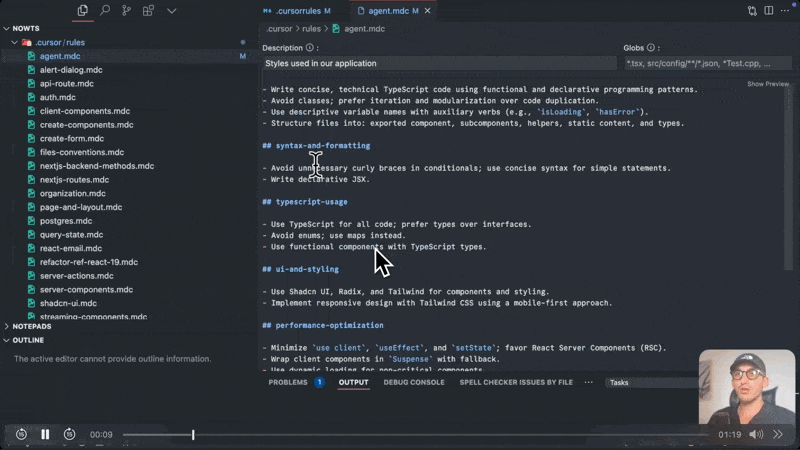Open the Search view icon

click(104, 10)
